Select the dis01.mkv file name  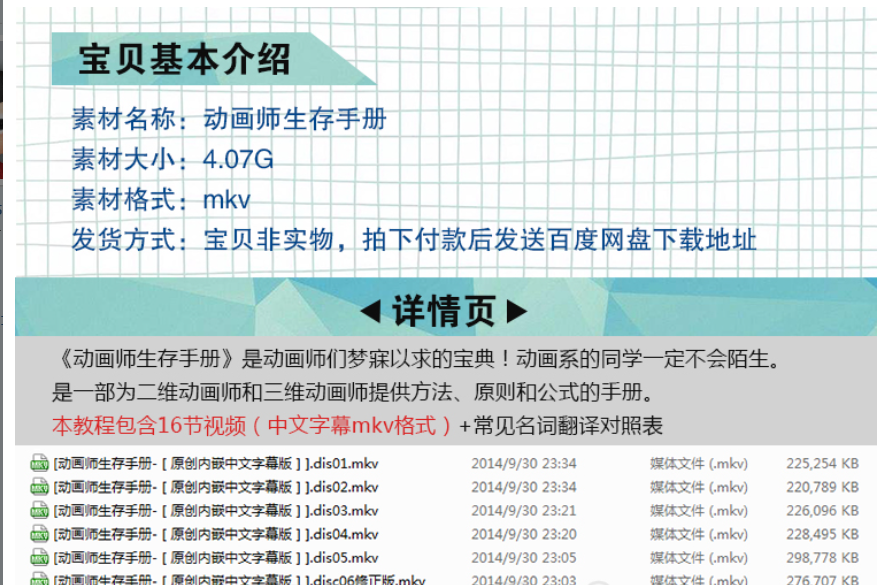tap(217, 464)
